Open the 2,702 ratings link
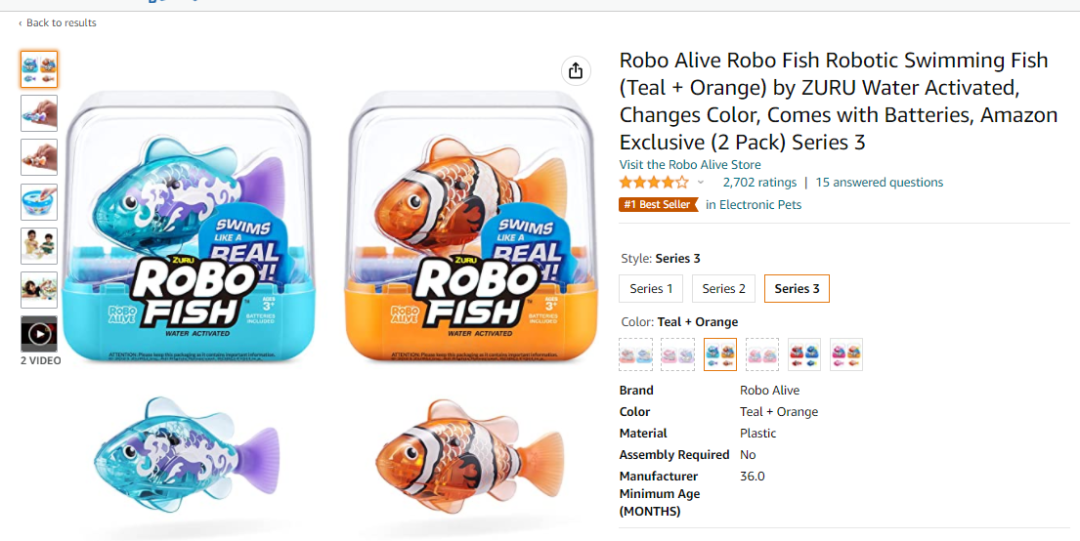1080x541 pixels. coord(759,182)
